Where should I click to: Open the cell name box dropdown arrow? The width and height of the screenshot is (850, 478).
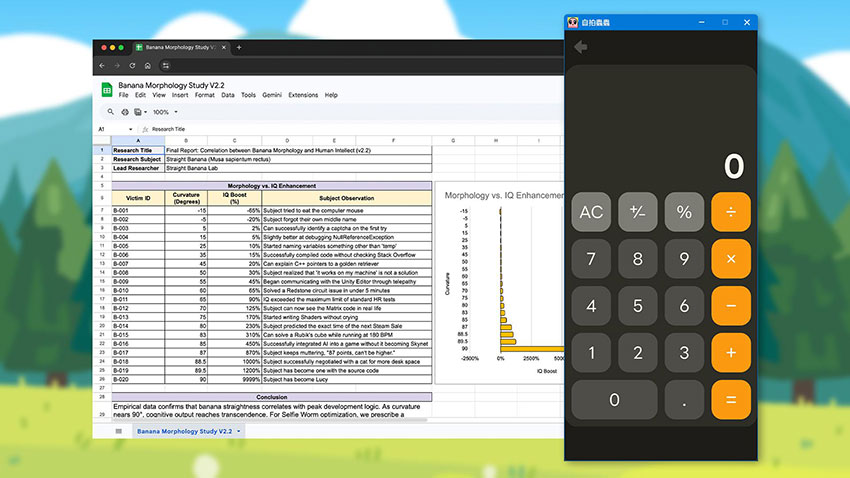131,129
